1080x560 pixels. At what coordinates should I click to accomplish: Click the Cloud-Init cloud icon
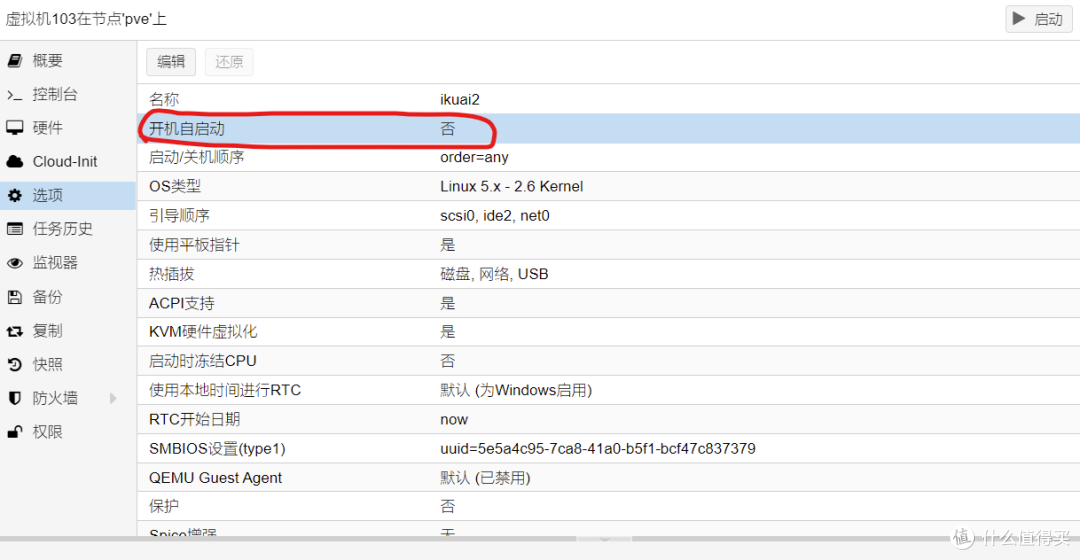[14, 162]
